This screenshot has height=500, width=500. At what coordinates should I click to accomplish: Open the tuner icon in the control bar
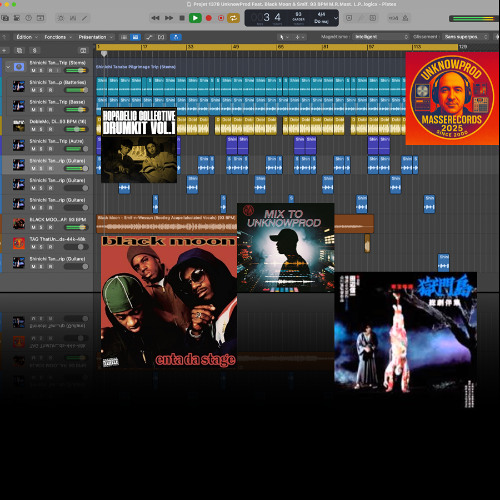[361, 18]
